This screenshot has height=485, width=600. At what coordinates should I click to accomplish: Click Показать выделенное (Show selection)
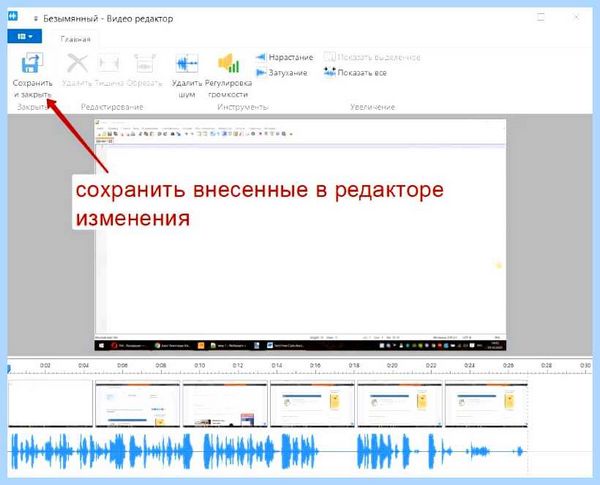pos(372,57)
